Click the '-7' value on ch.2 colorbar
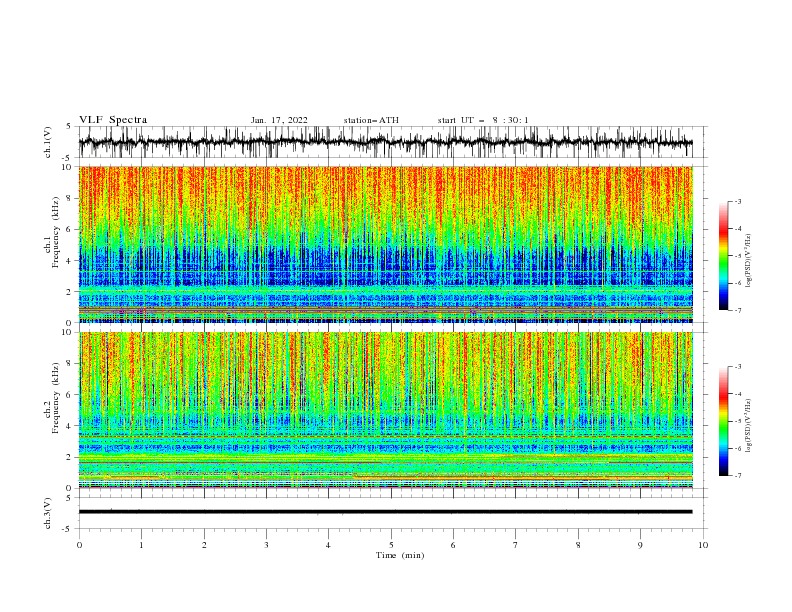Viewport: 792px width, 612px height. [x=738, y=475]
